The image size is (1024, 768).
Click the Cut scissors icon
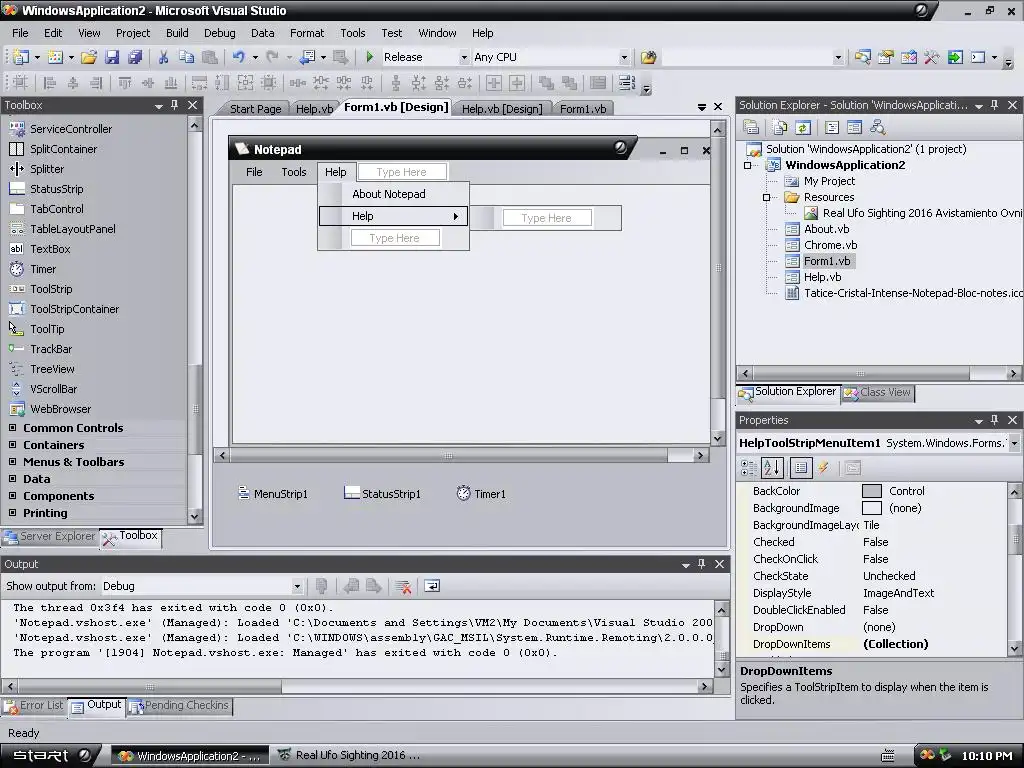[163, 57]
